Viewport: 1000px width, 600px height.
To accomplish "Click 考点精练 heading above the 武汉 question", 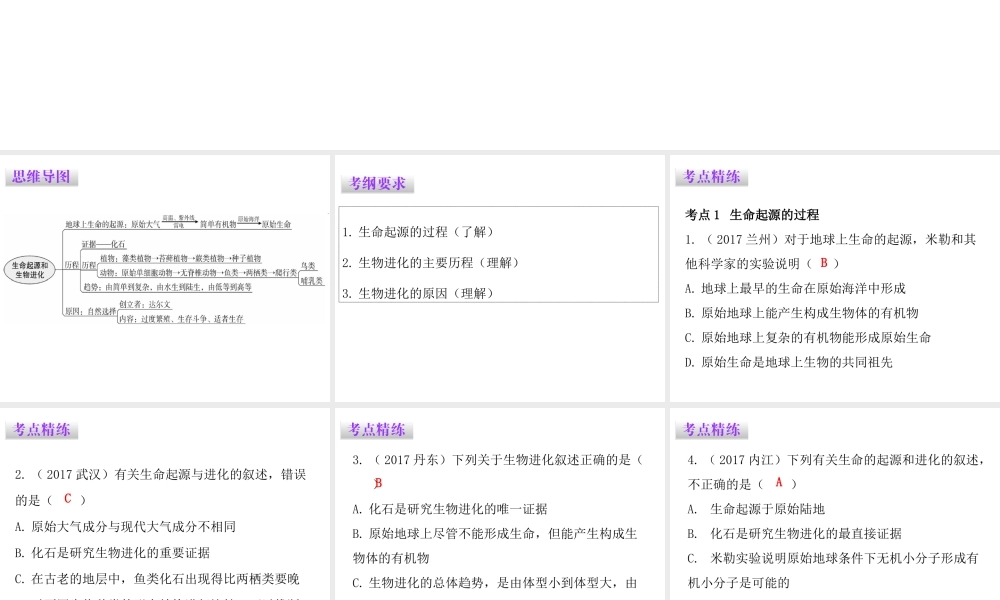I will [41, 430].
